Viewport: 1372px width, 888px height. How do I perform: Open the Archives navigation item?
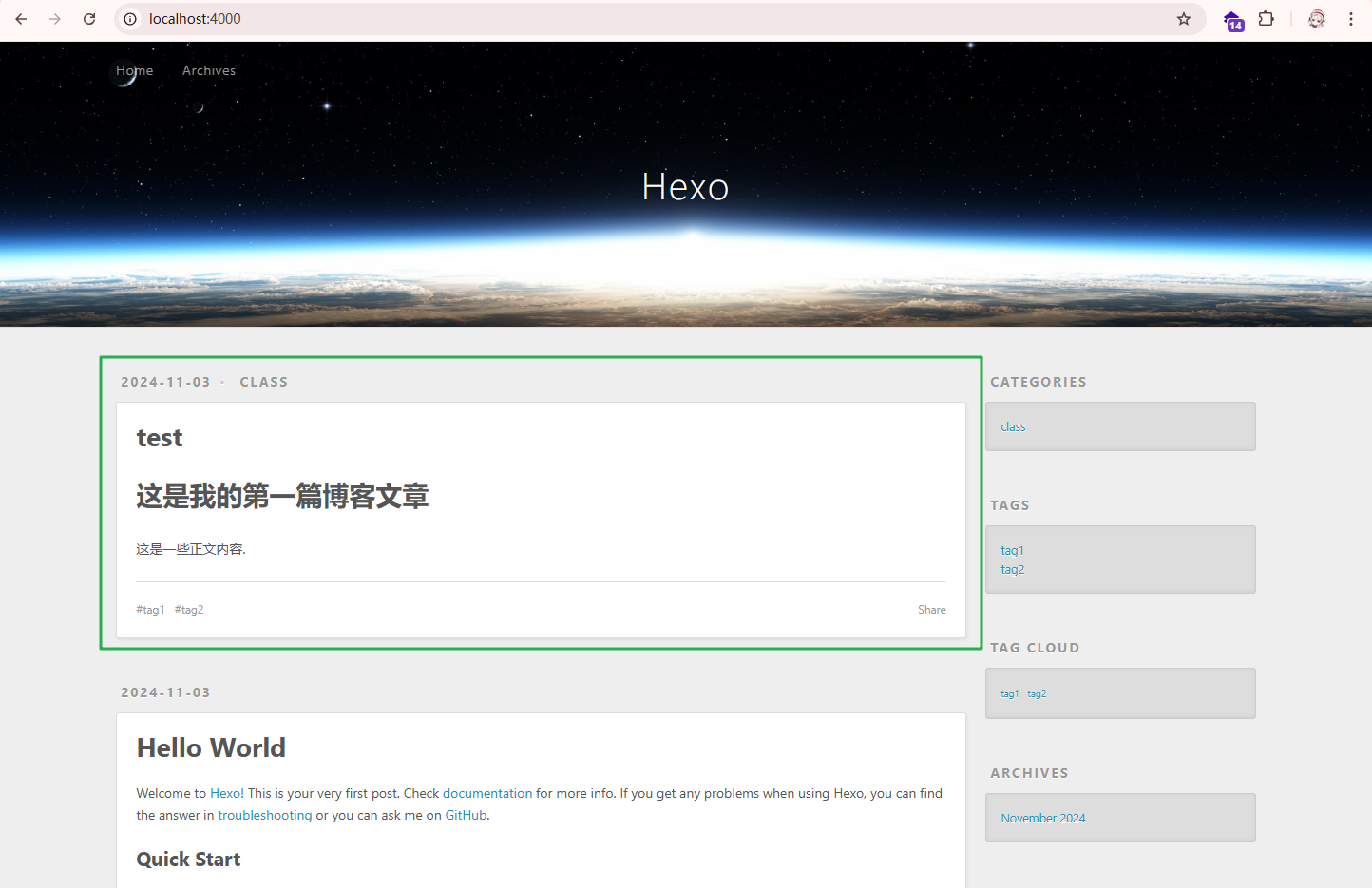209,70
